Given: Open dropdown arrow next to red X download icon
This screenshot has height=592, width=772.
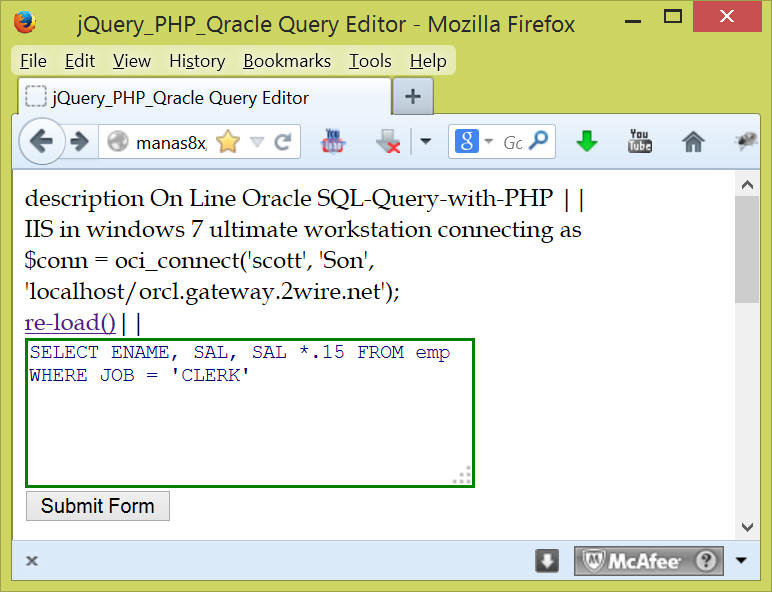Looking at the screenshot, I should [426, 142].
